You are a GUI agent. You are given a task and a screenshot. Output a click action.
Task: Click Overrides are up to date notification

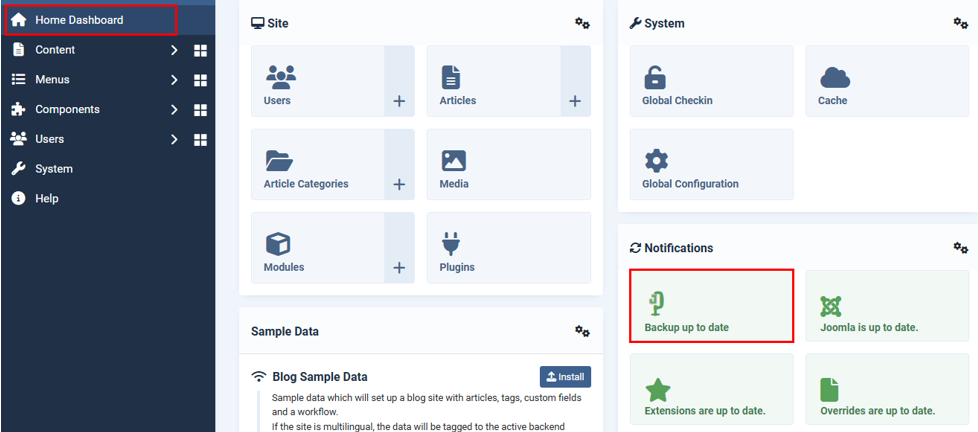[887, 389]
